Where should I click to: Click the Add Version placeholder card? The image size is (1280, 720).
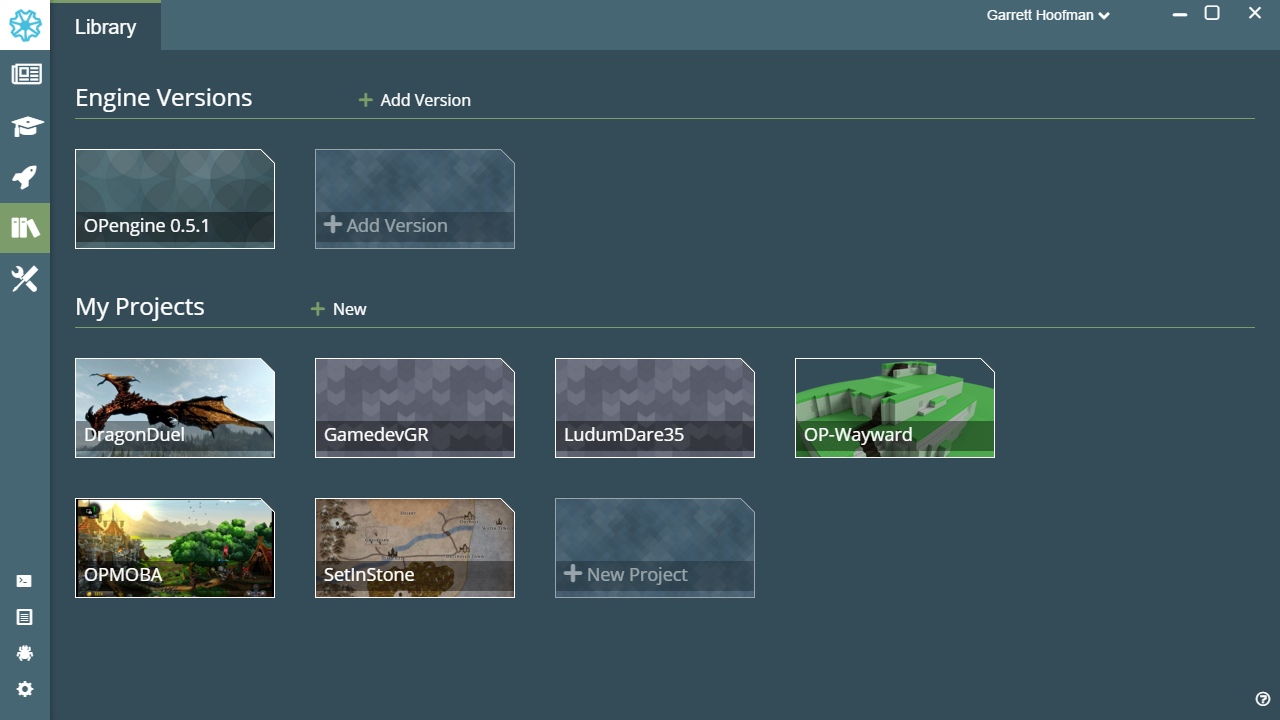pos(415,199)
